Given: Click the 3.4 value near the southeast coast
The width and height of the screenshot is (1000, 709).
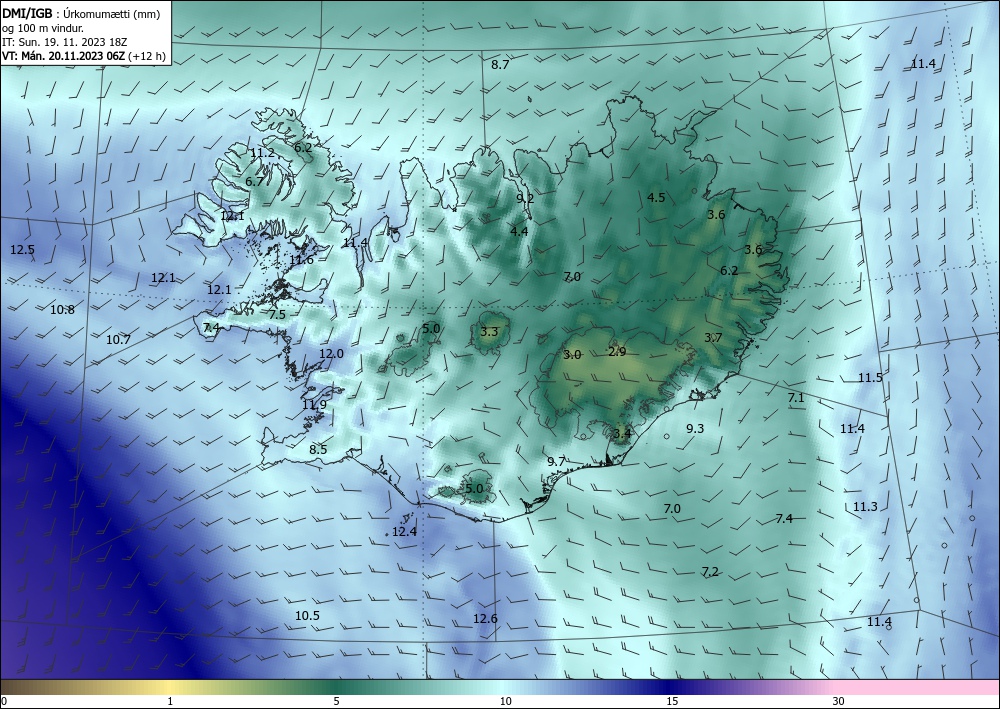Looking at the screenshot, I should [622, 434].
